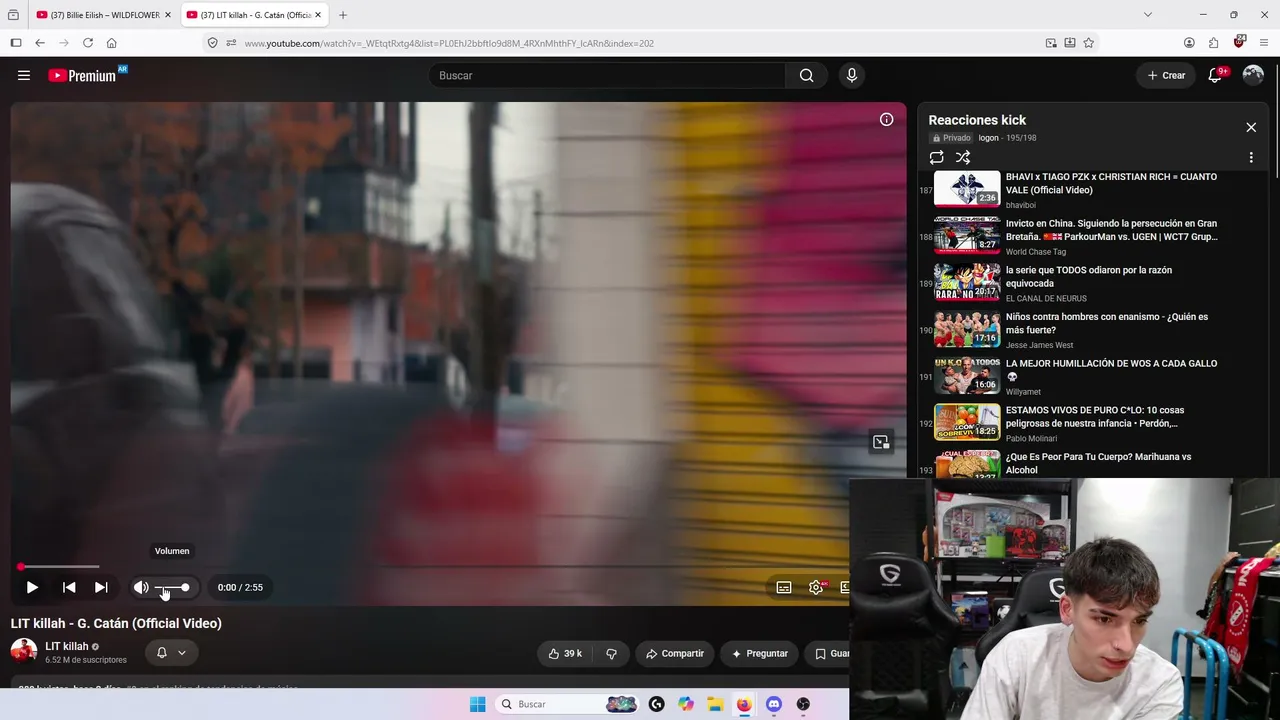Open the player settings gear
The image size is (1280, 720).
pos(816,587)
